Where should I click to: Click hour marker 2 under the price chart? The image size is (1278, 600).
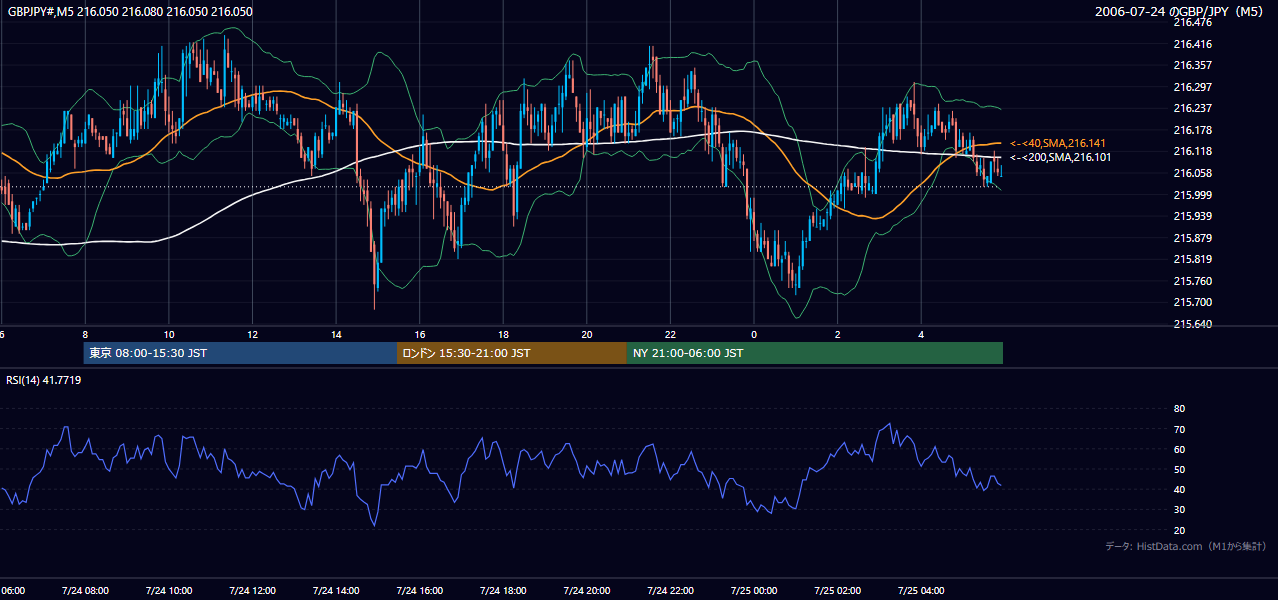coord(838,335)
